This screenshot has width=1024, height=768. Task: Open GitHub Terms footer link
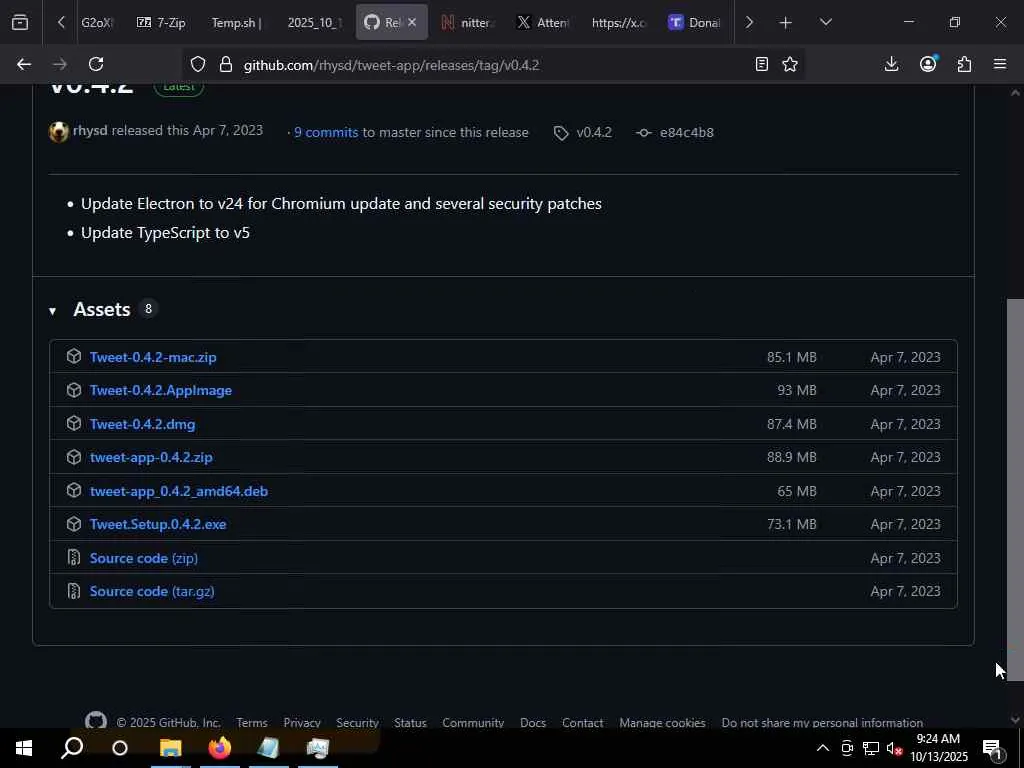[252, 722]
